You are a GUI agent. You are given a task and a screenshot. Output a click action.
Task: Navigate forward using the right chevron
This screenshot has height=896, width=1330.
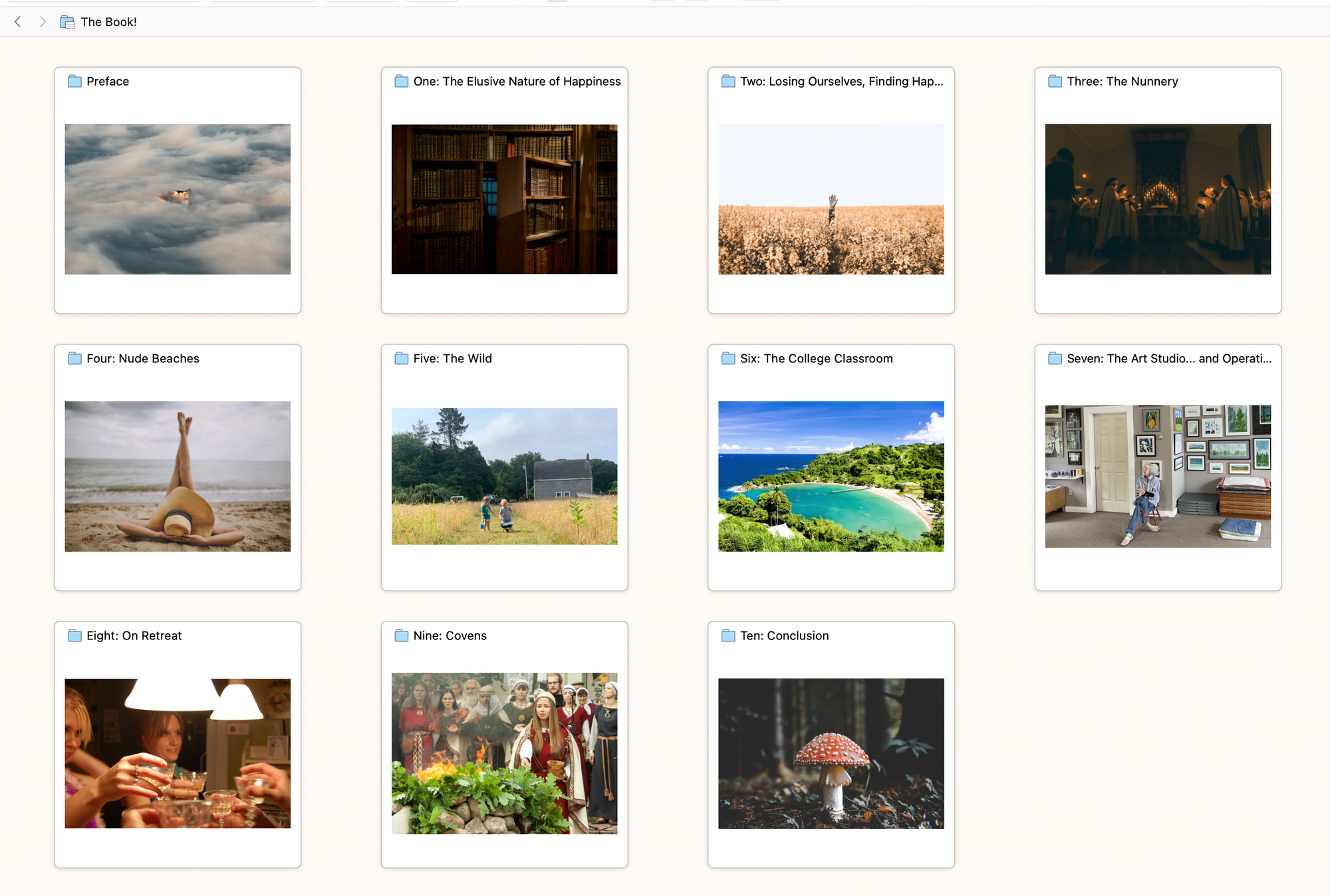point(42,21)
